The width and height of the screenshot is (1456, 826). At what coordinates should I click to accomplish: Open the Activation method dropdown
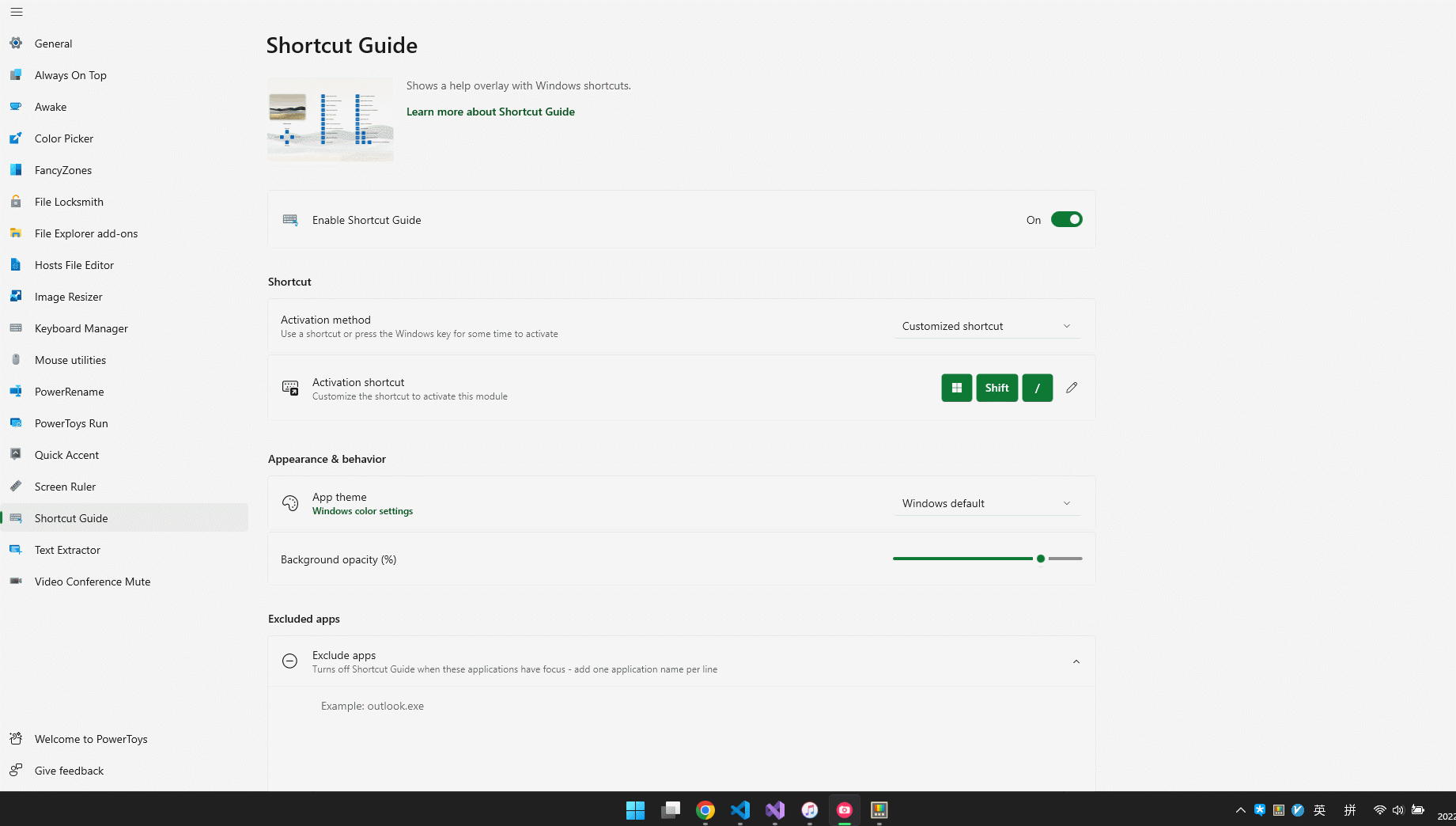(x=986, y=325)
